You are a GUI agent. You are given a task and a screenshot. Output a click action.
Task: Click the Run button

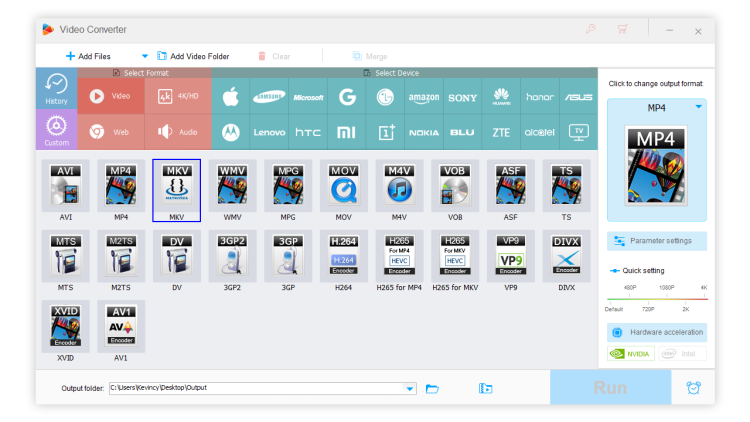(610, 387)
